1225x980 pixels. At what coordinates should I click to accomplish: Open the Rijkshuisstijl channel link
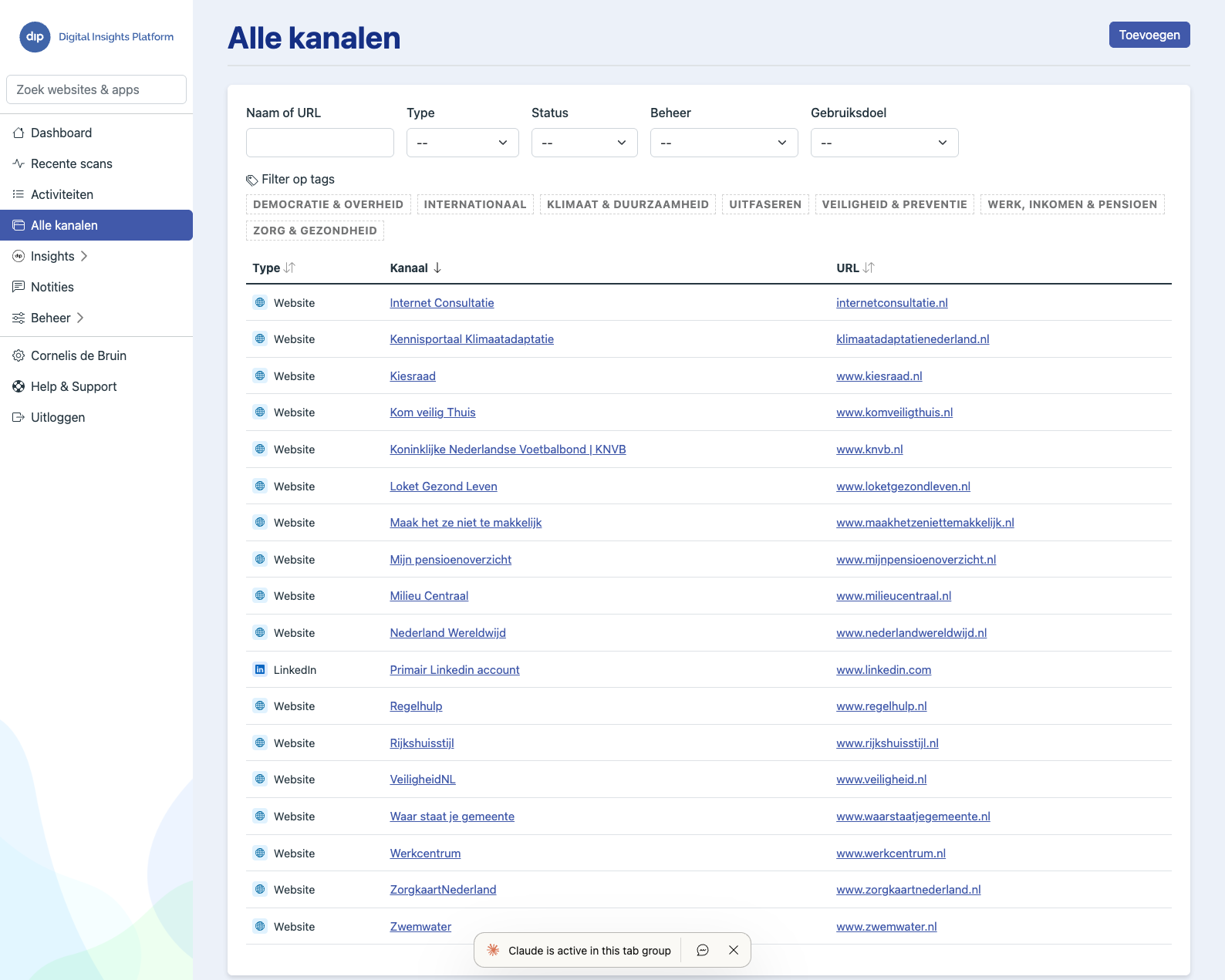click(422, 743)
